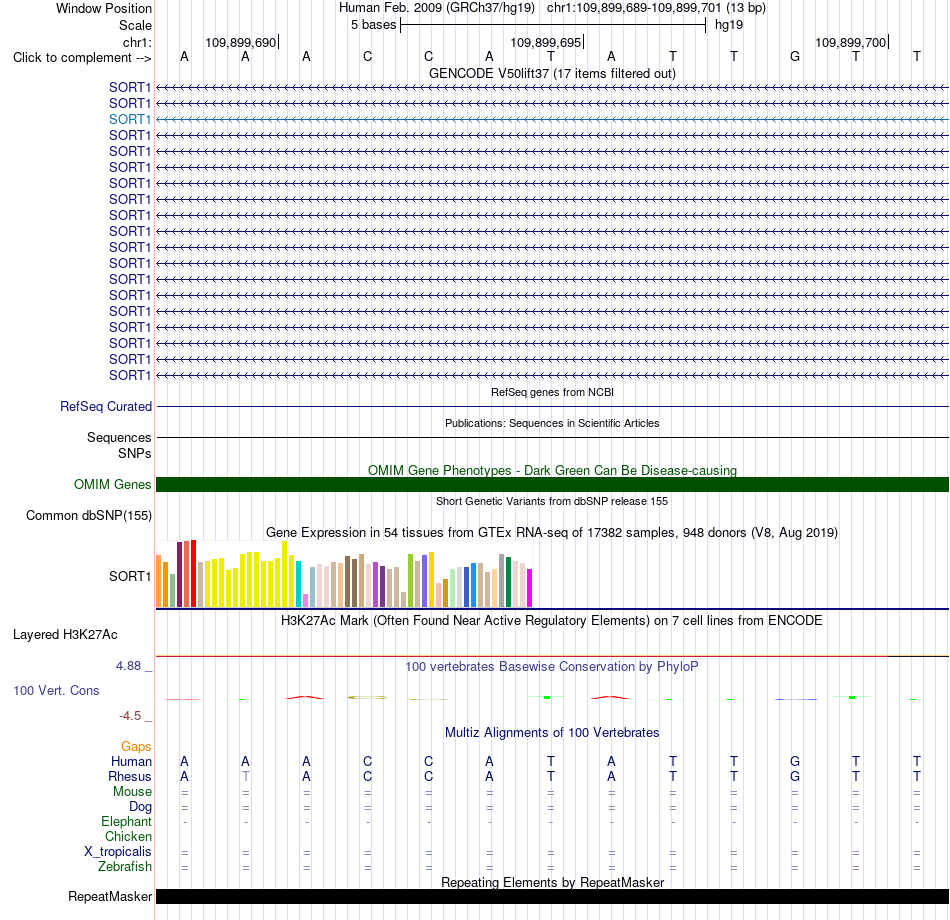Click the cyan bar in GTEx chart
The height and width of the screenshot is (920, 950).
[x=299, y=584]
